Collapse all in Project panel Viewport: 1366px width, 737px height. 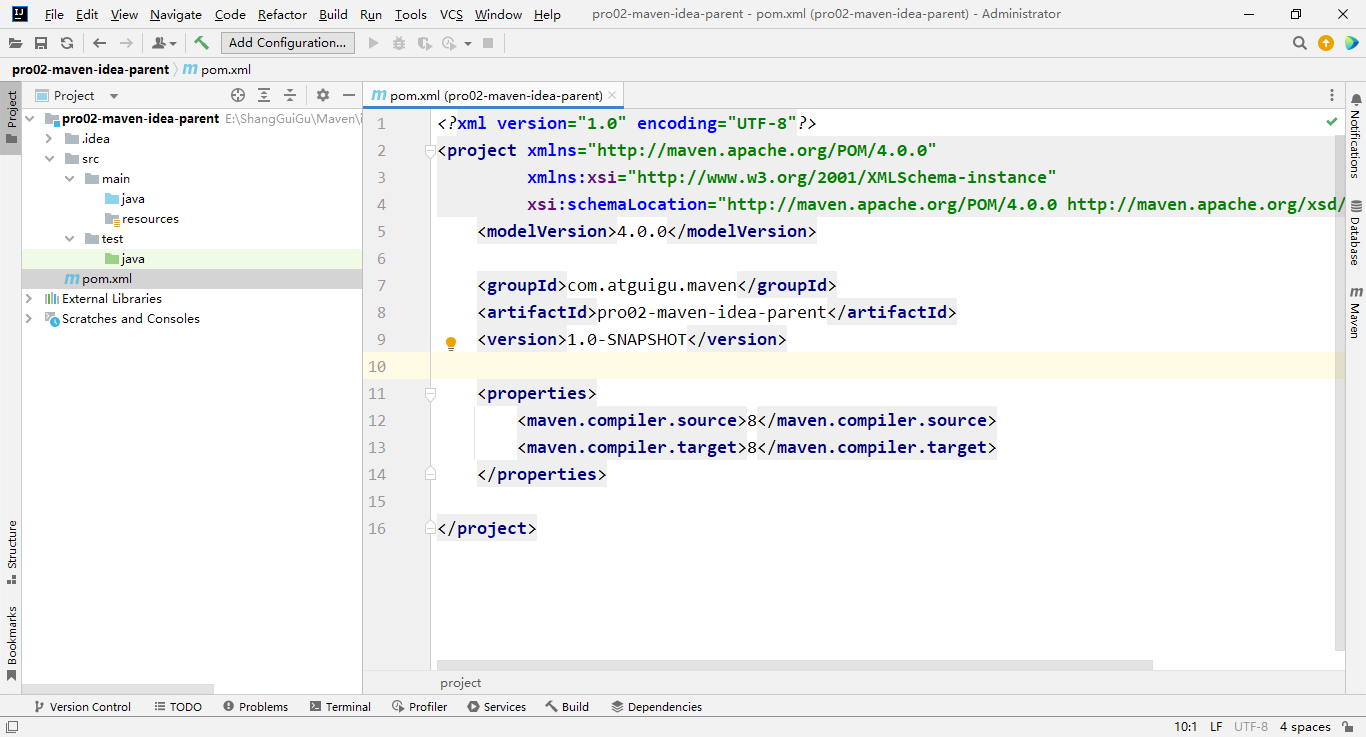pos(290,95)
